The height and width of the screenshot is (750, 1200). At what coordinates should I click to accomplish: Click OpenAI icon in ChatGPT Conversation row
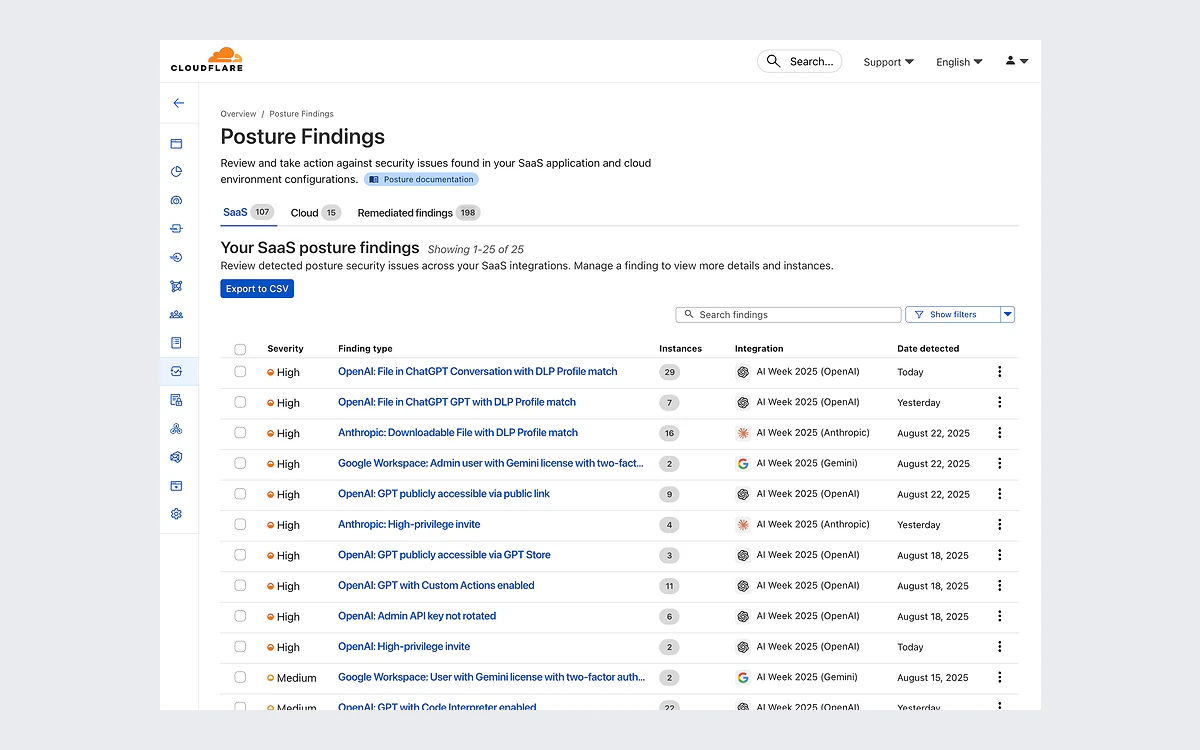[x=743, y=372]
